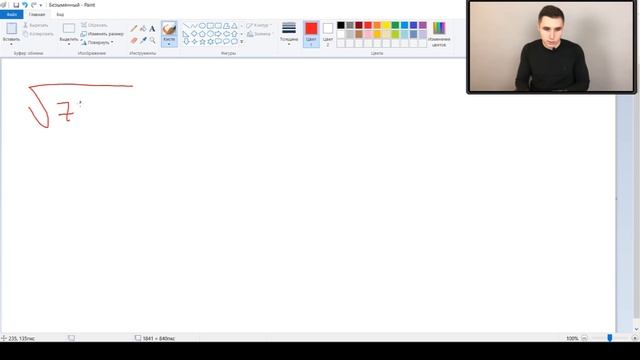Expand the Paste dropdown arrow
Image resolution: width=640 pixels, height=360 pixels.
tap(11, 44)
